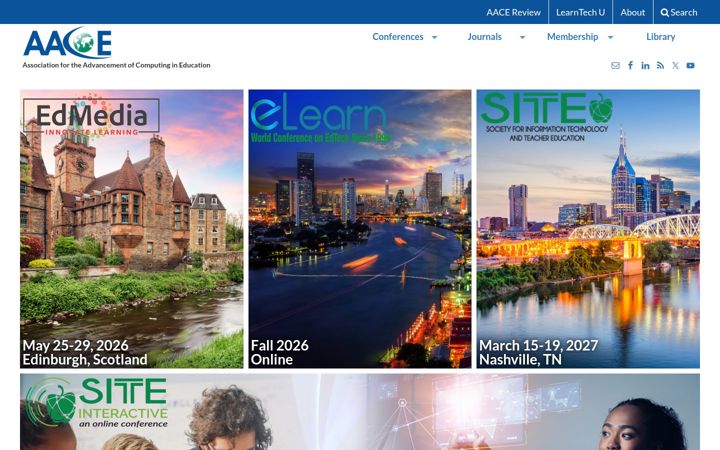720x450 pixels.
Task: Expand the Journals dropdown arrow
Action: point(522,37)
